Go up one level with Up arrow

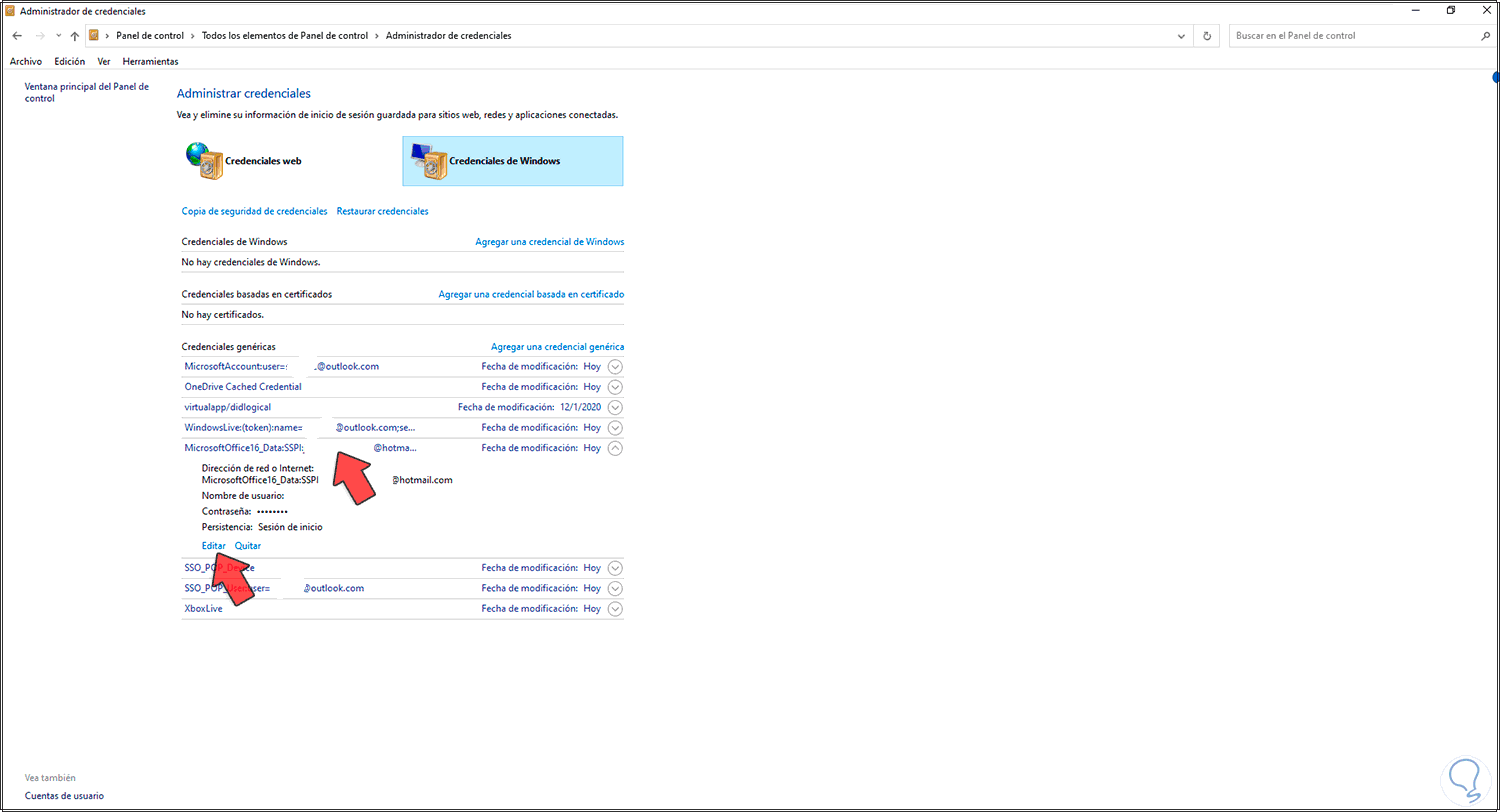pyautogui.click(x=75, y=36)
